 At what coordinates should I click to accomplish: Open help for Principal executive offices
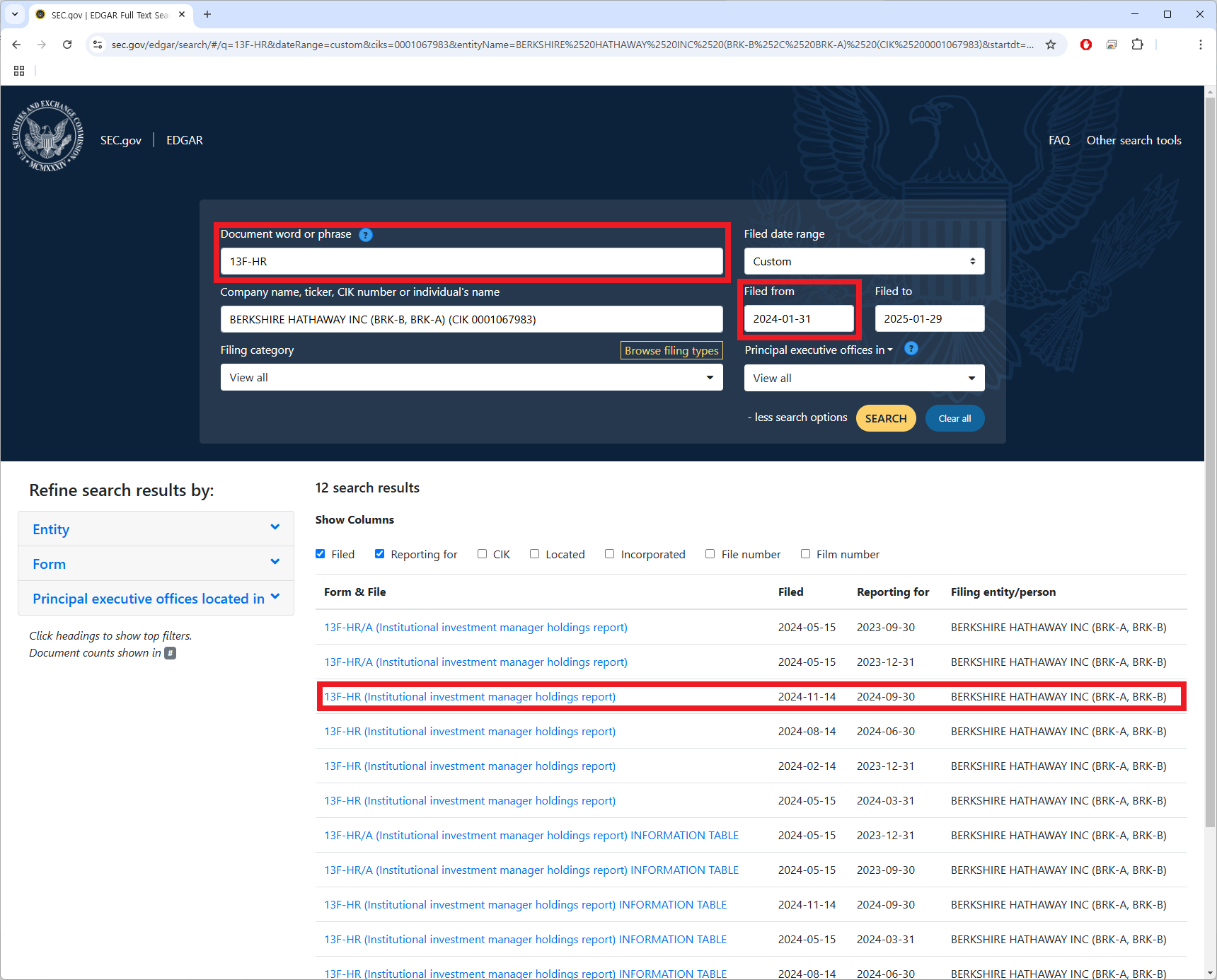pyautogui.click(x=911, y=348)
